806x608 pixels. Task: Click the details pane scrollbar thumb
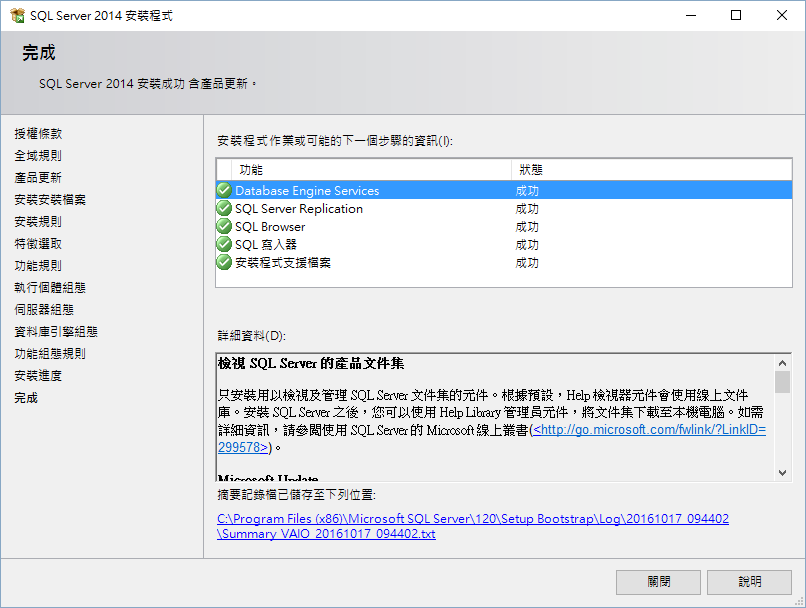click(782, 382)
